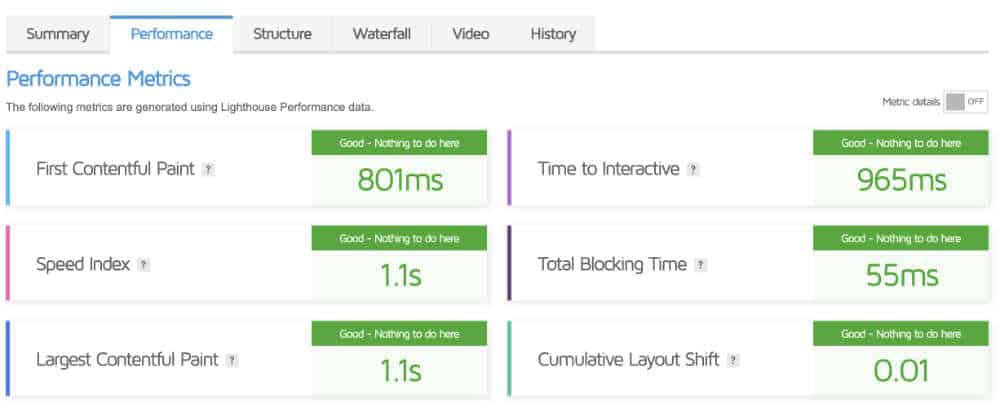Open the Waterfall tab
The width and height of the screenshot is (1000, 407).
point(381,34)
